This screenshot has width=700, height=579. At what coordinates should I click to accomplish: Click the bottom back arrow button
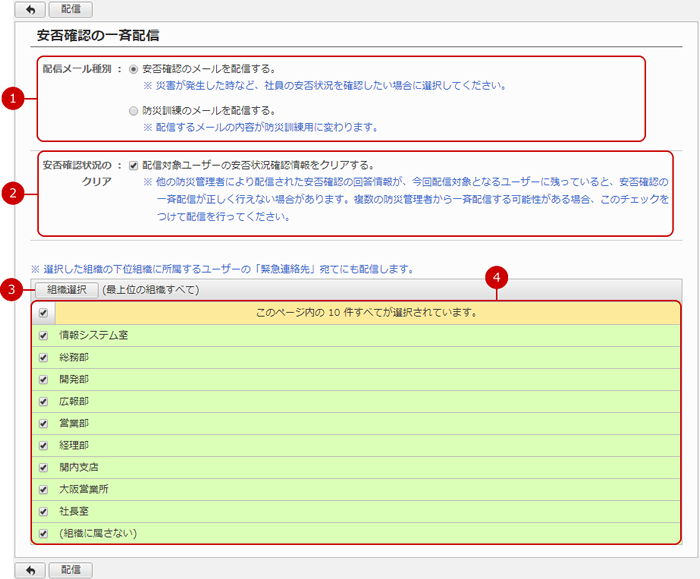pyautogui.click(x=31, y=570)
